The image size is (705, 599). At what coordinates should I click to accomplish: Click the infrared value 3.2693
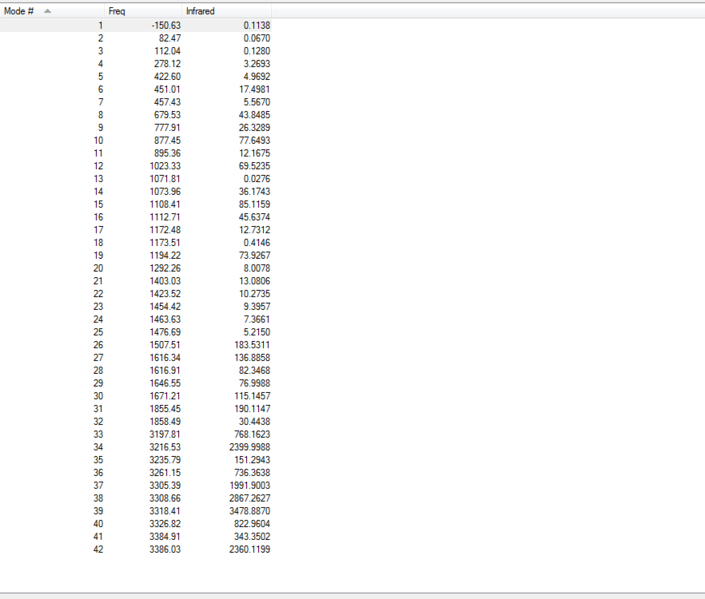[257, 64]
